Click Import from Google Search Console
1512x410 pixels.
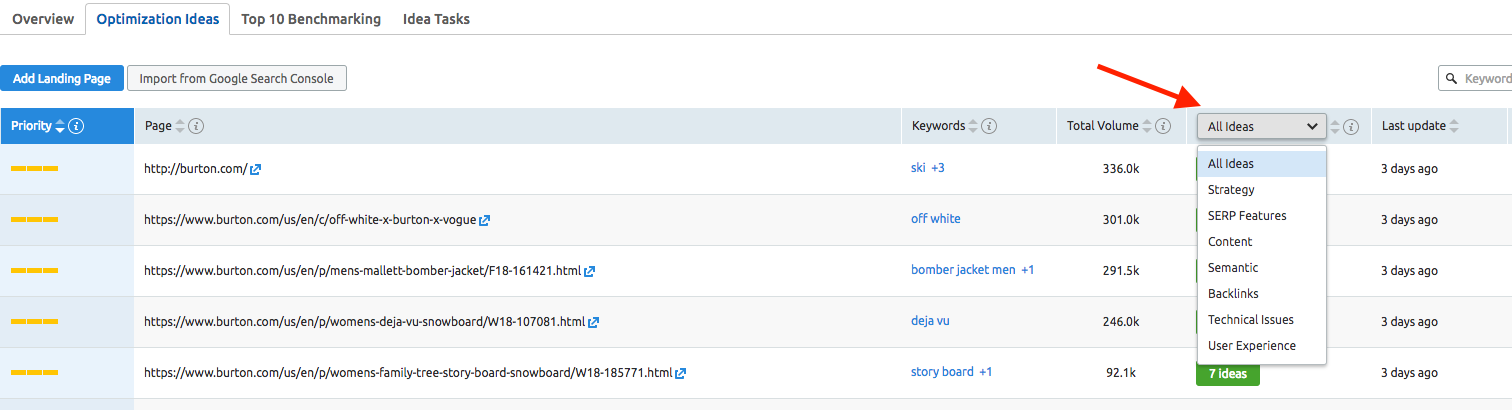237,78
